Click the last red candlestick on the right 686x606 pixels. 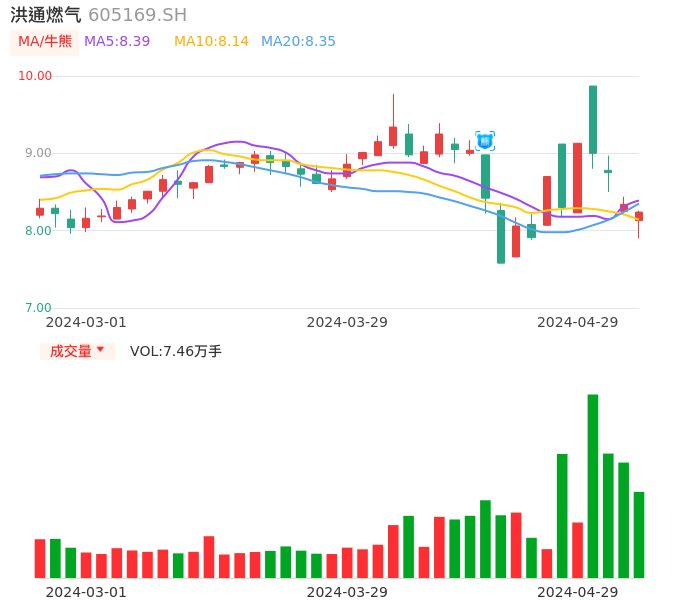pos(639,216)
